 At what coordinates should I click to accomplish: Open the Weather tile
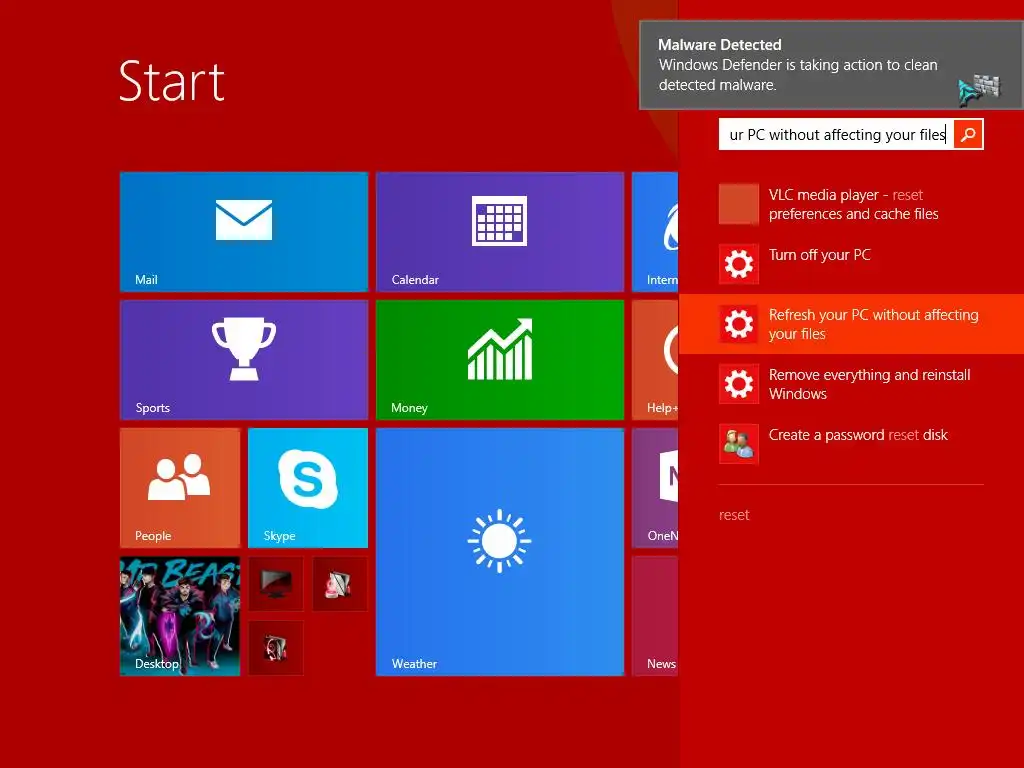point(500,551)
